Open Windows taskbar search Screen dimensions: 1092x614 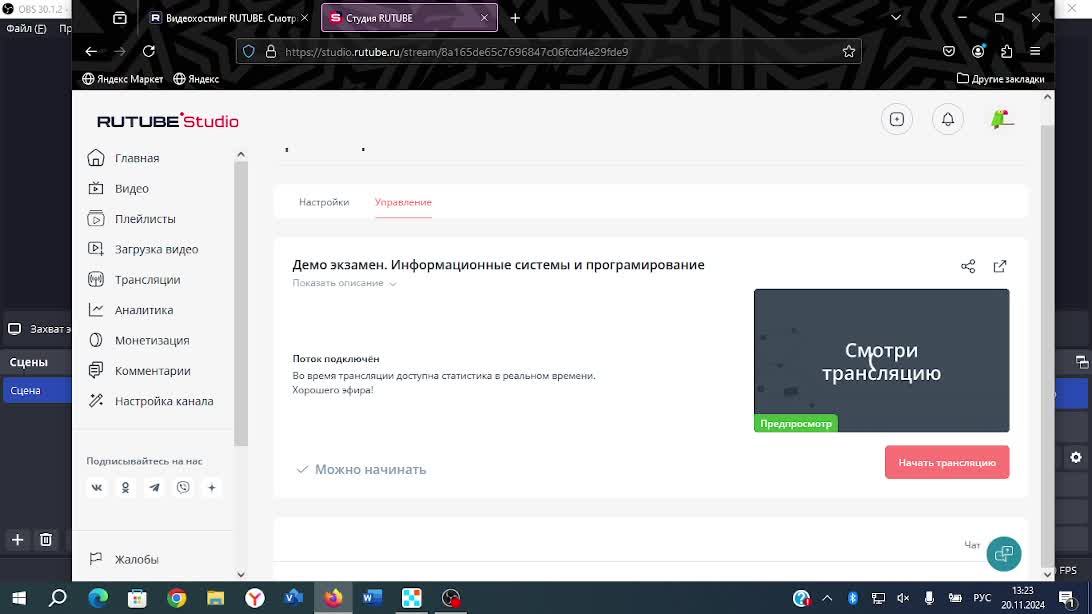click(58, 598)
